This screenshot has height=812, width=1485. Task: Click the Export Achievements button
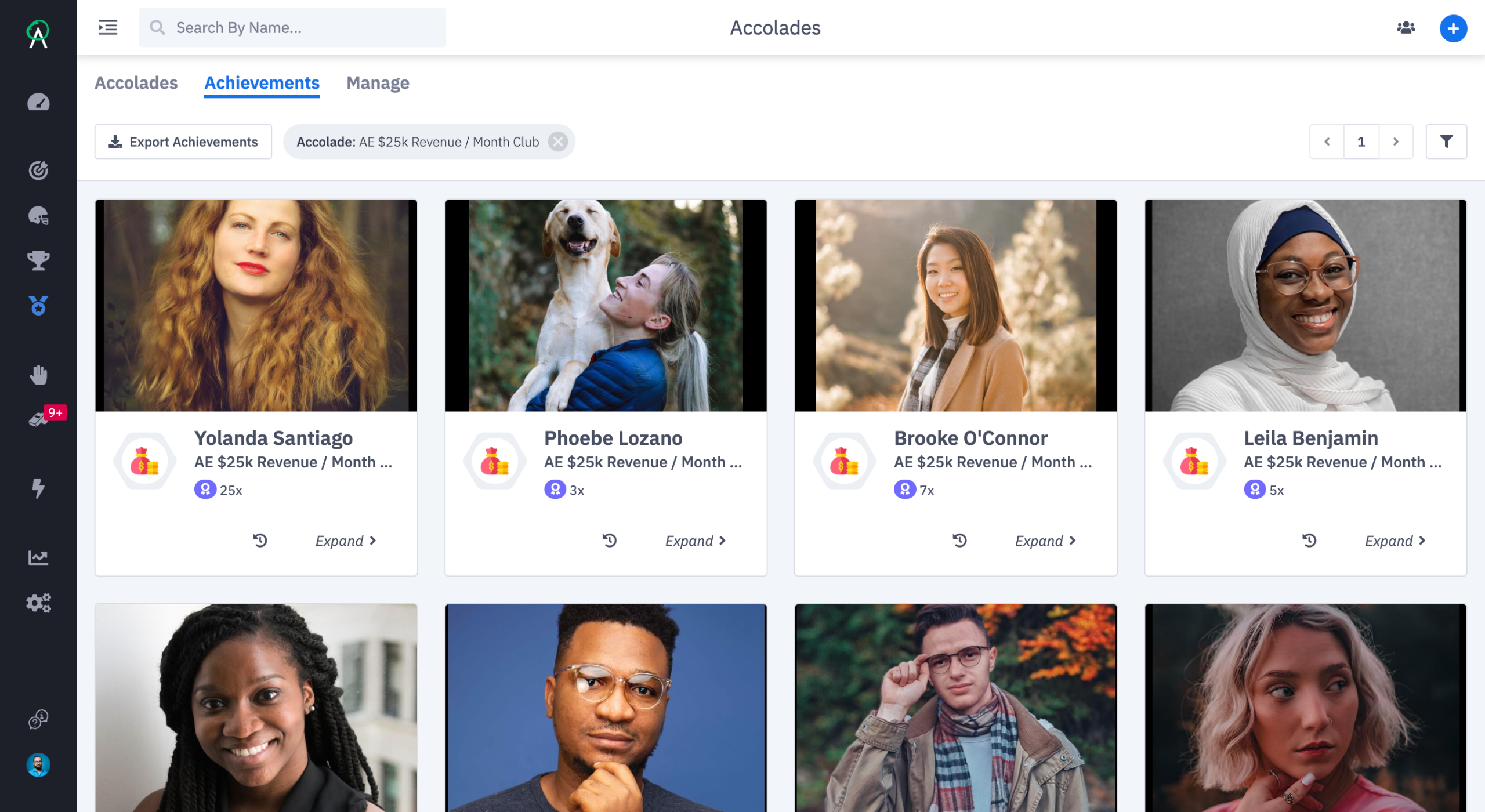[183, 142]
